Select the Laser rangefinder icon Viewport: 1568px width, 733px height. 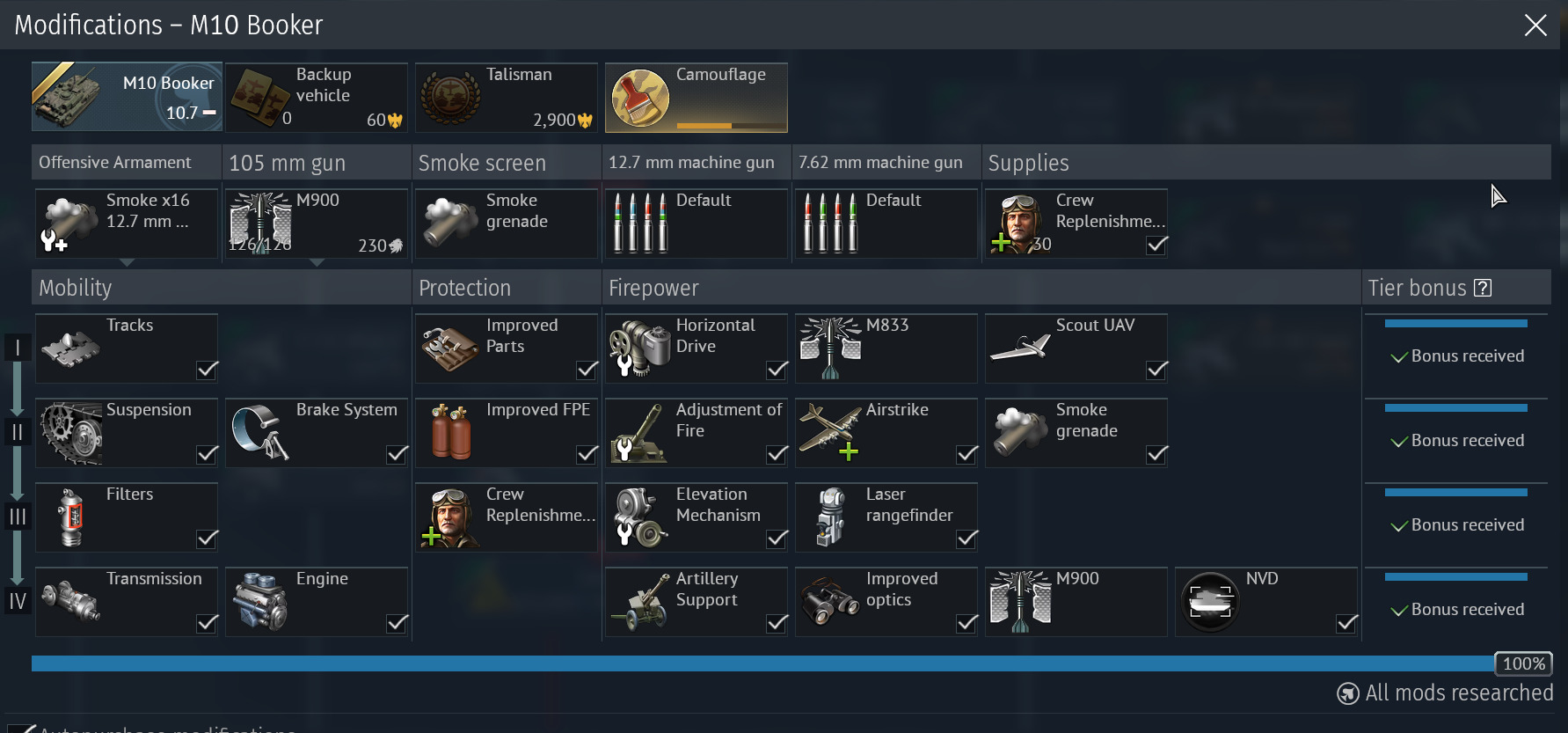point(830,517)
